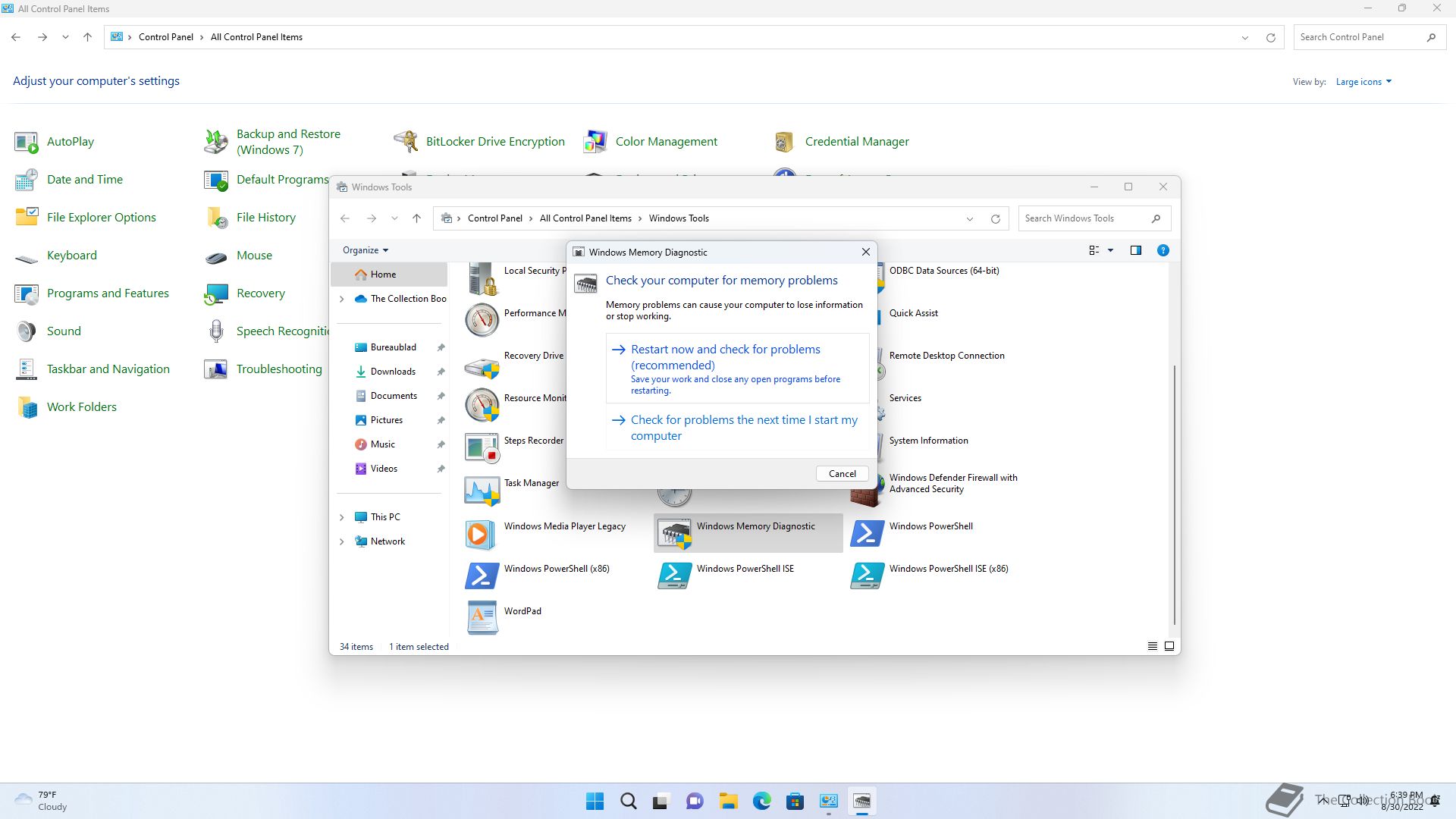Go up one level in Windows Tools
Screen dimensions: 1456x819
tap(416, 218)
